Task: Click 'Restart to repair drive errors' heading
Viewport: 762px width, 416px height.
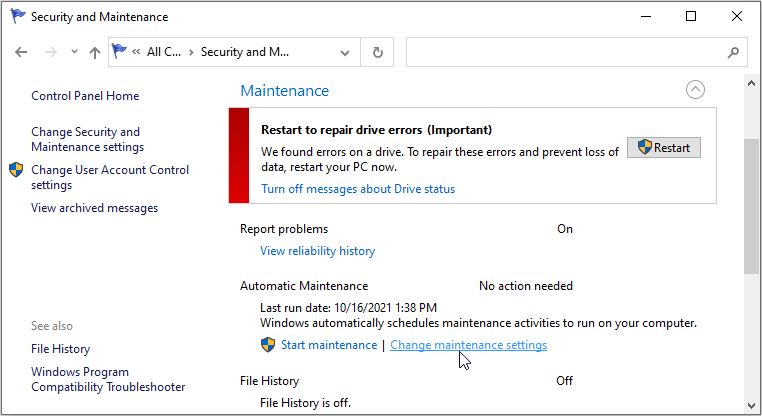Action: click(342, 130)
